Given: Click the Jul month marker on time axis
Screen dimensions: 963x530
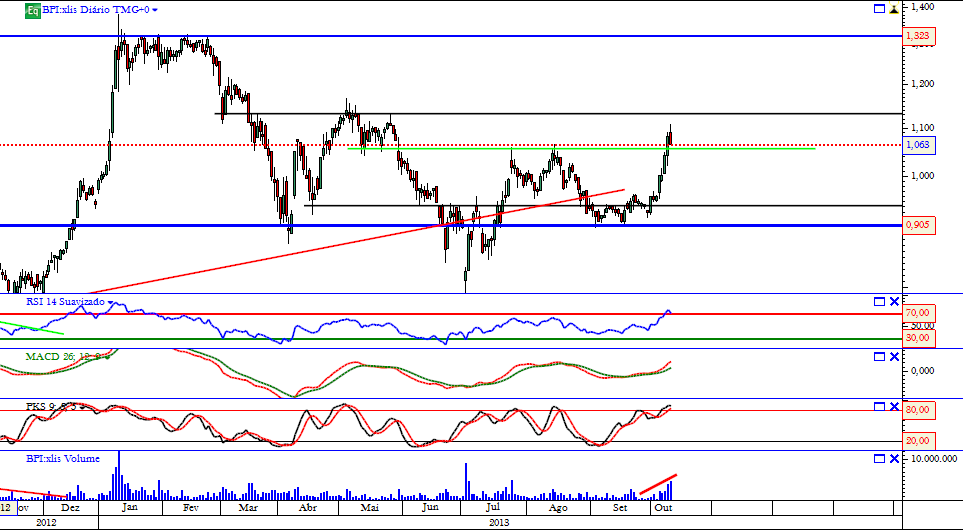Looking at the screenshot, I should [492, 508].
